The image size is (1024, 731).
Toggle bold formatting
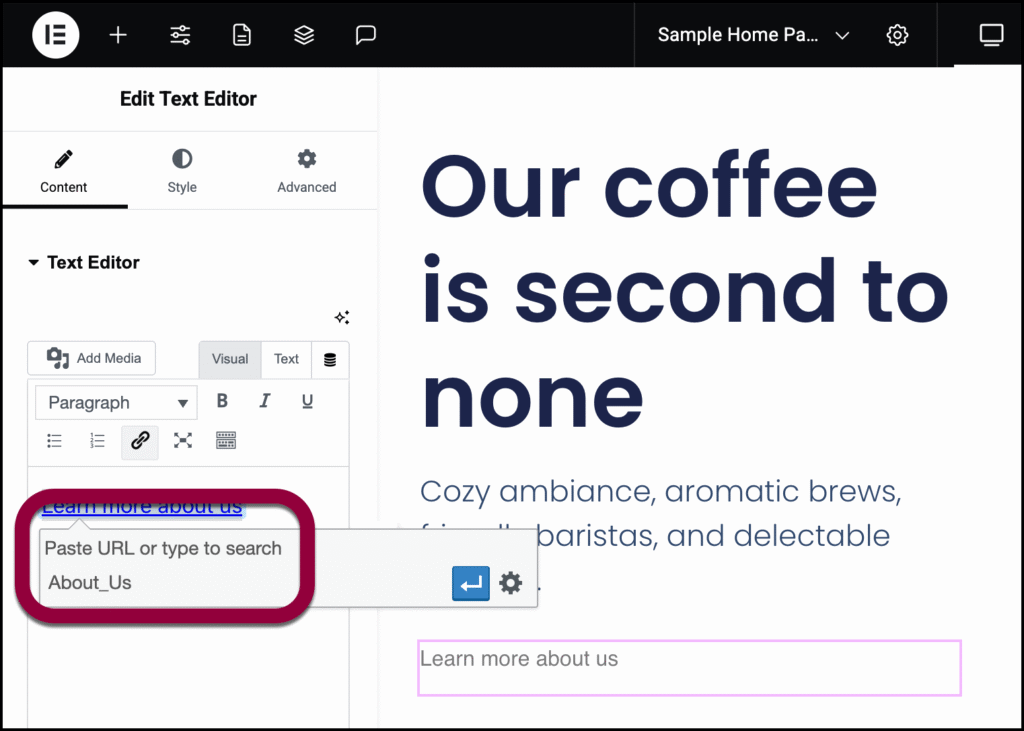pyautogui.click(x=222, y=400)
